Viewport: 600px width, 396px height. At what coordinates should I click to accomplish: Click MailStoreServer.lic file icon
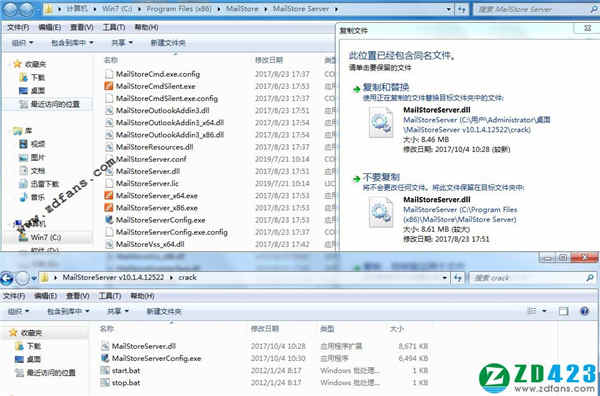coord(109,183)
